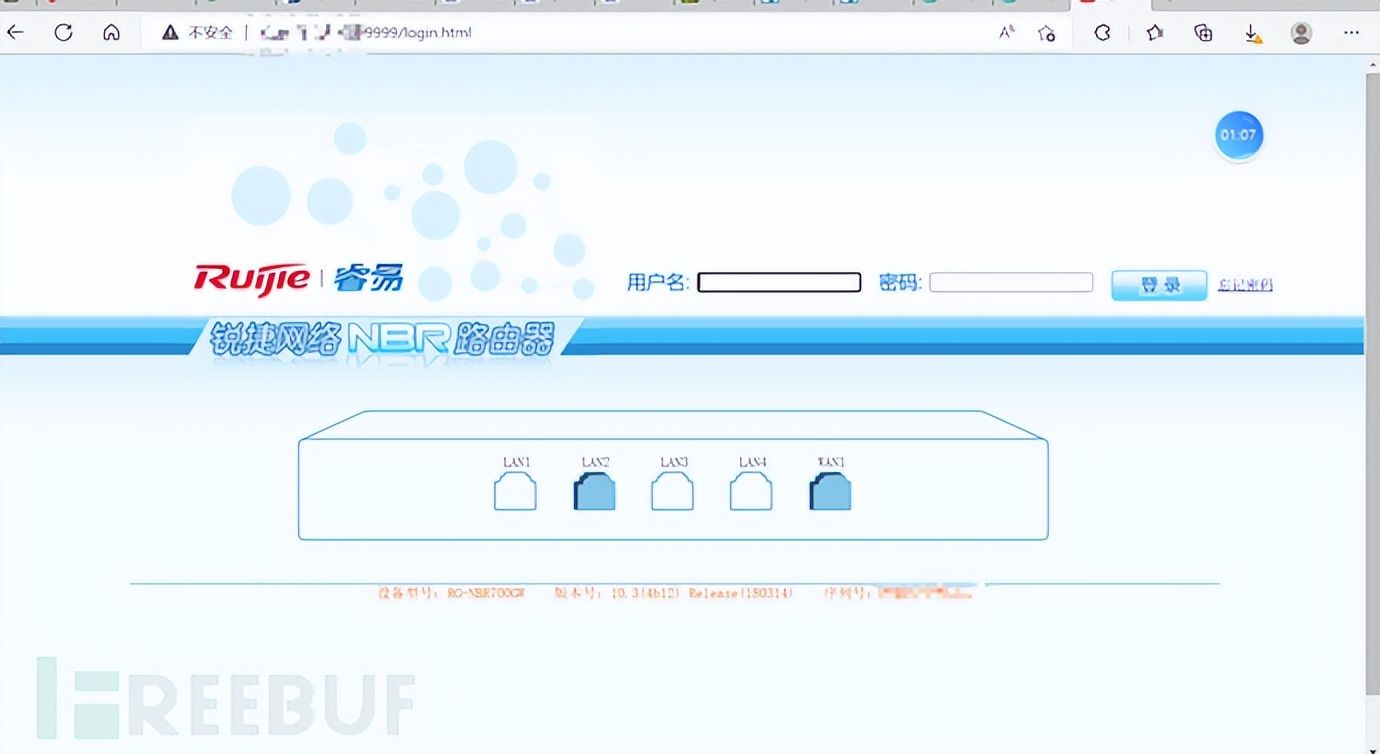Image resolution: width=1380 pixels, height=754 pixels.
Task: Click the blue 01:07 timer circle
Action: (x=1239, y=135)
